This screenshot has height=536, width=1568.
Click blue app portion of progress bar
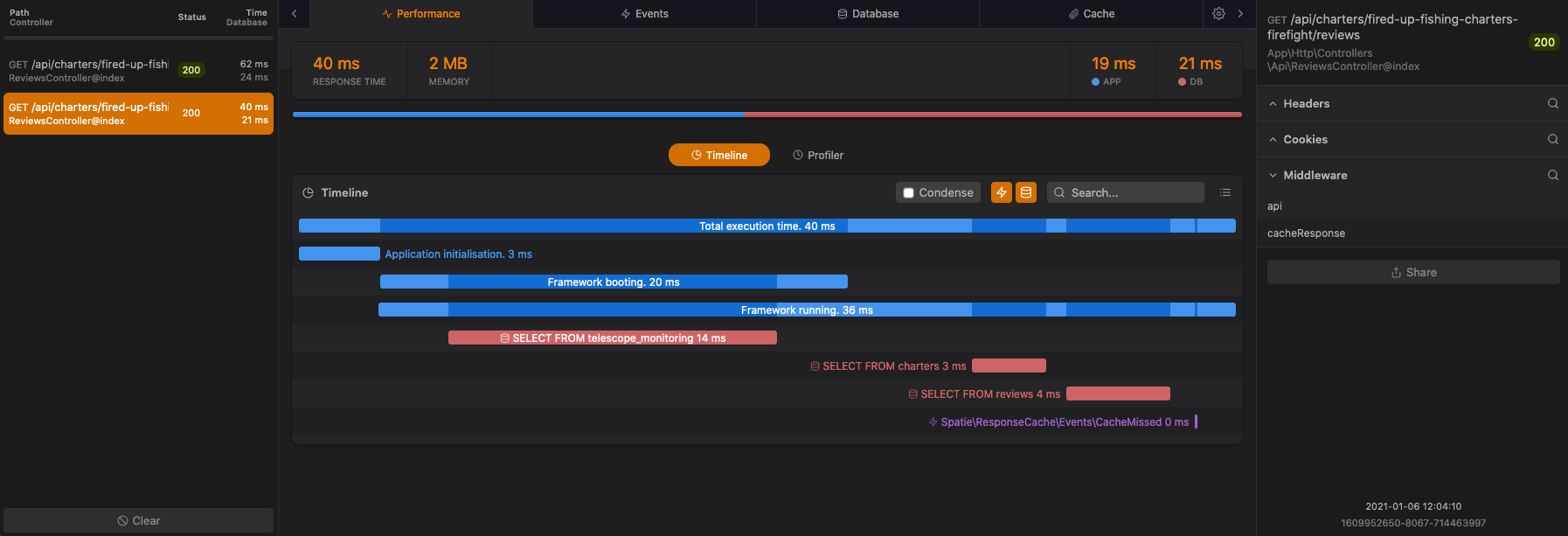[x=518, y=115]
